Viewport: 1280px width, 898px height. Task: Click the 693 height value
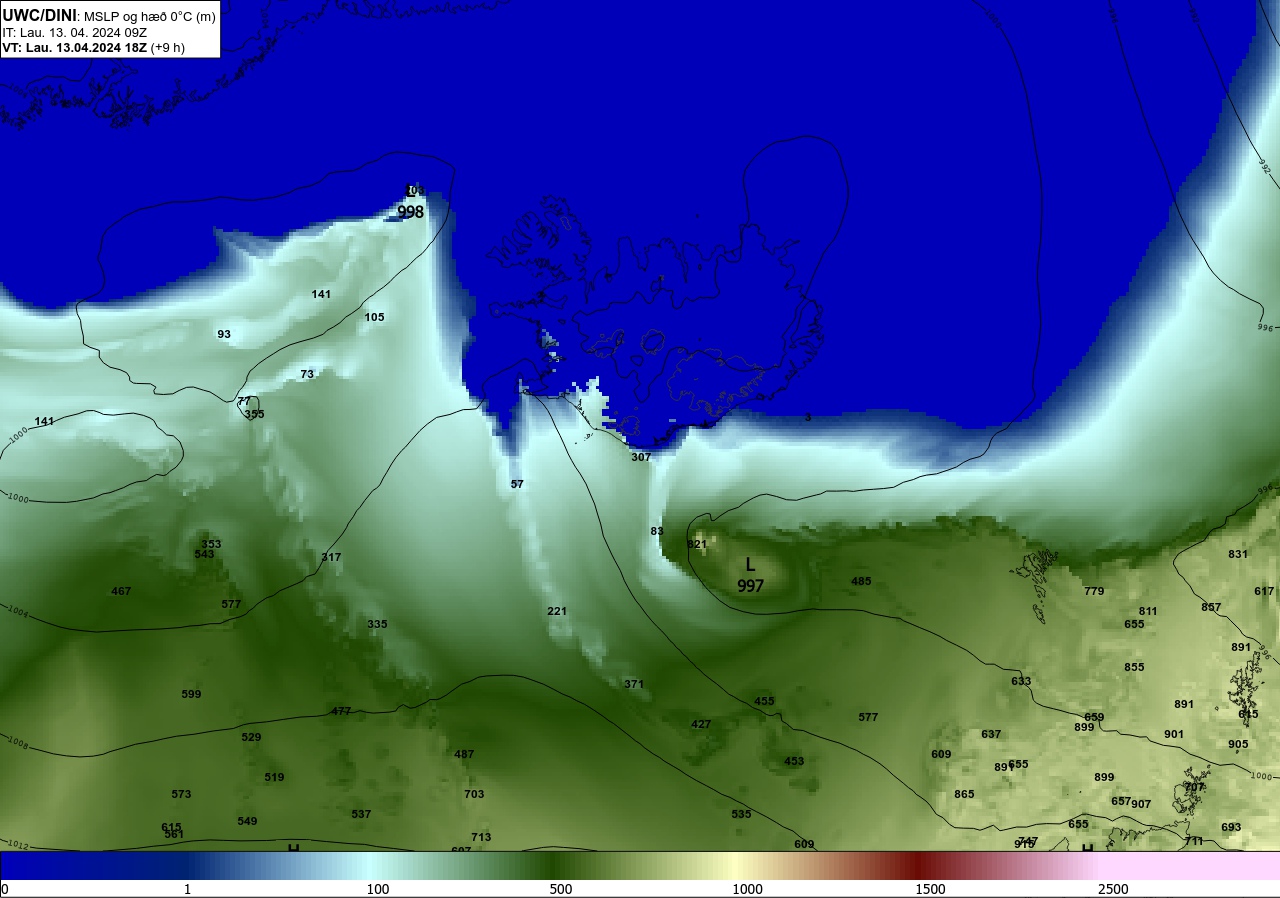click(x=1231, y=827)
